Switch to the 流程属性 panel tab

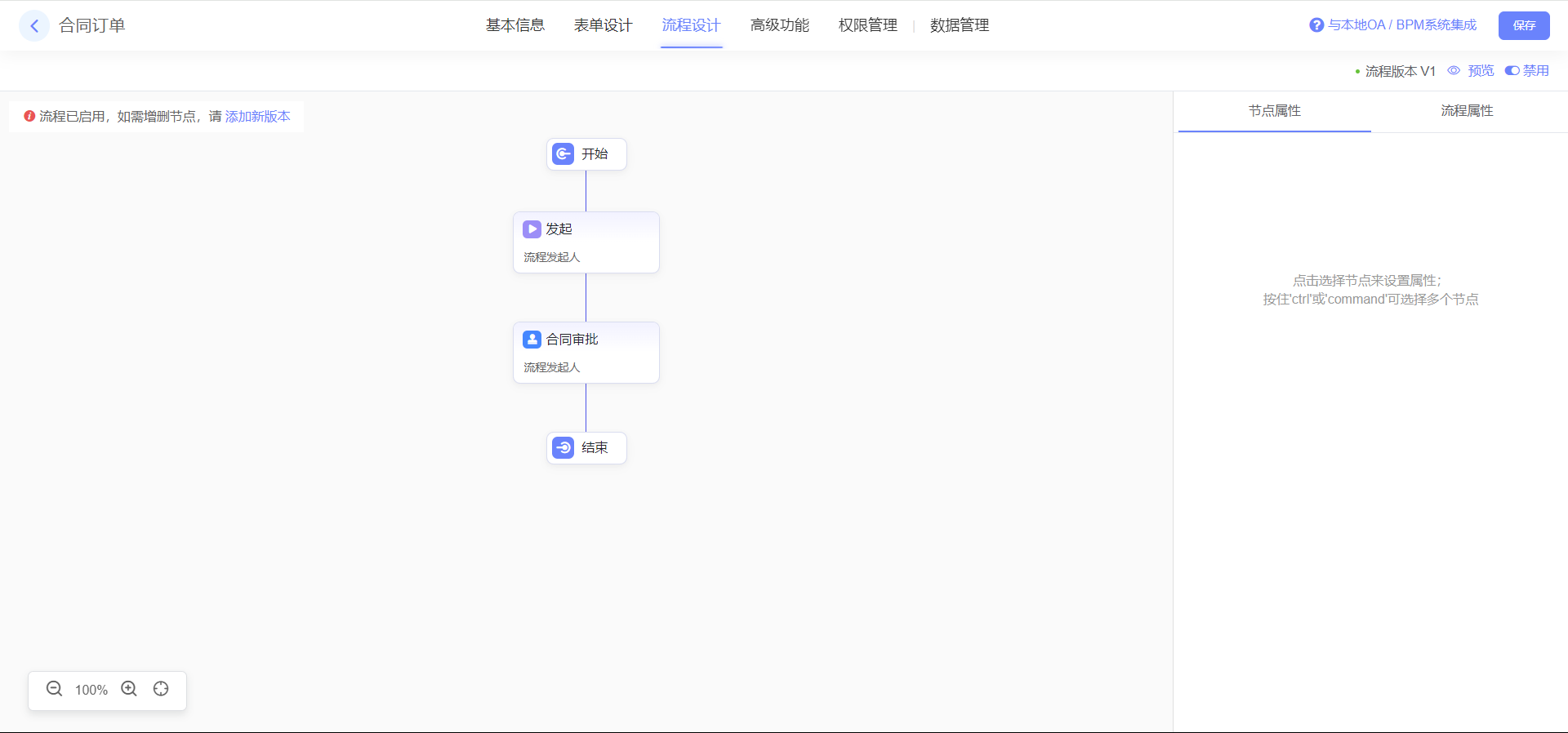pos(1467,111)
